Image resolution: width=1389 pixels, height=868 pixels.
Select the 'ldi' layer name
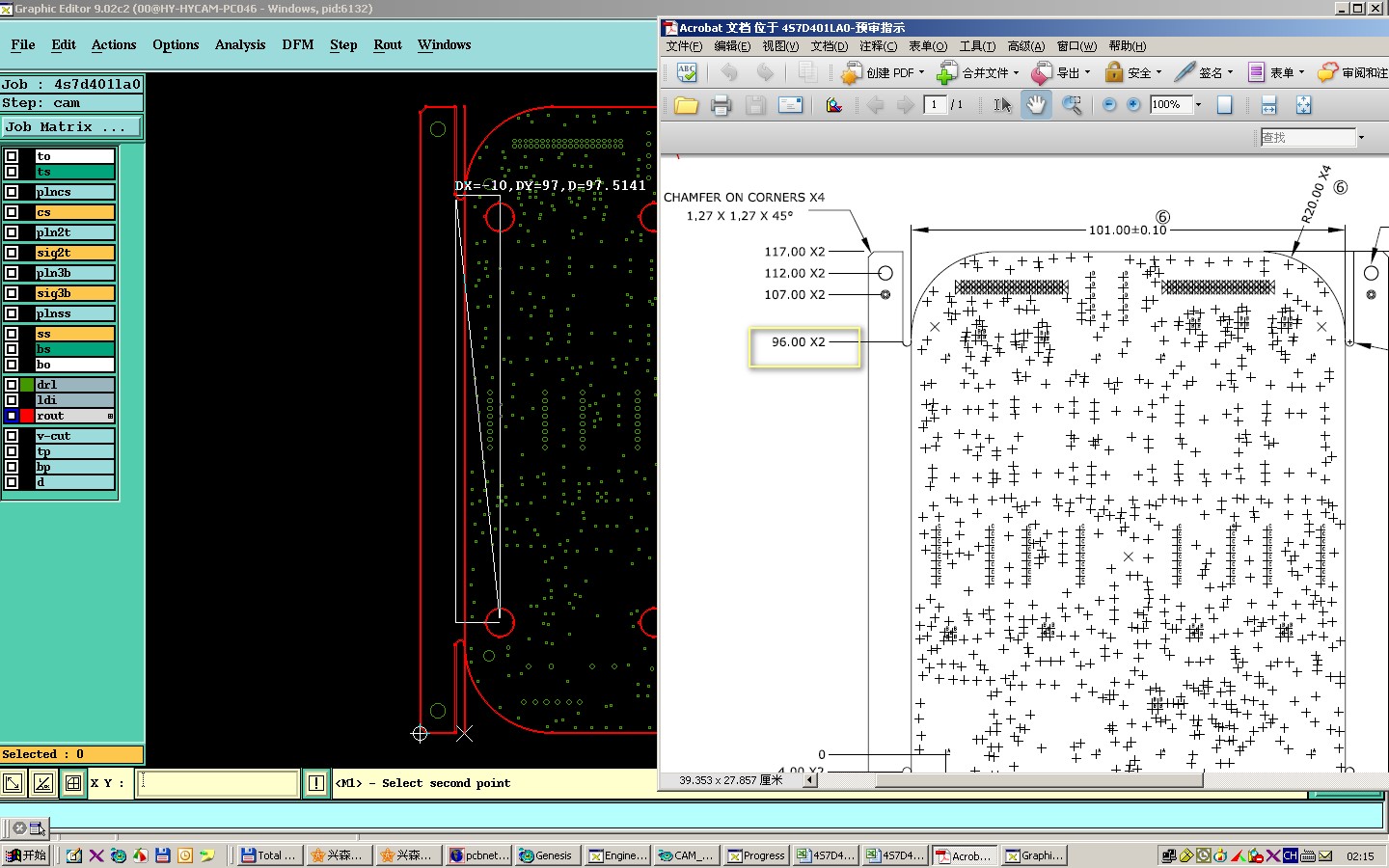point(74,400)
